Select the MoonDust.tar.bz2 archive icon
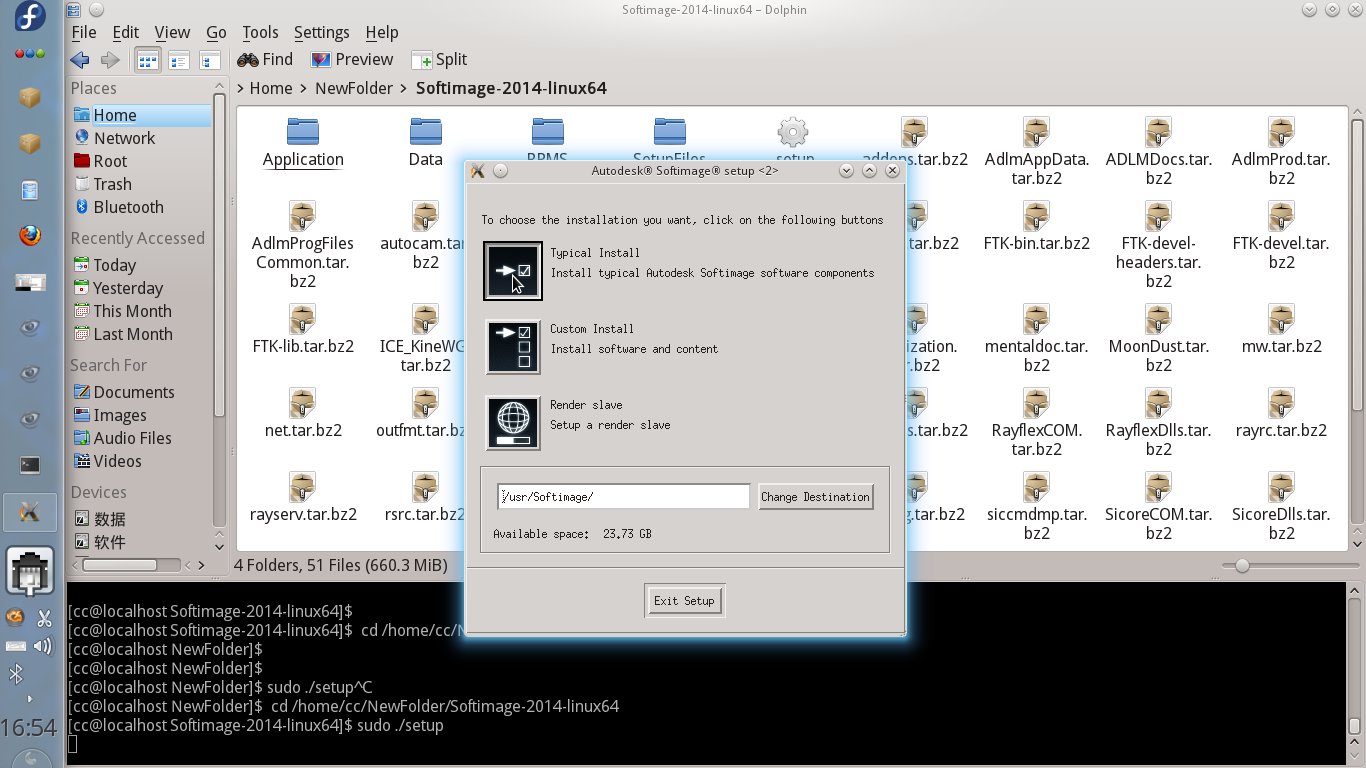The width and height of the screenshot is (1366, 768). tap(1159, 318)
